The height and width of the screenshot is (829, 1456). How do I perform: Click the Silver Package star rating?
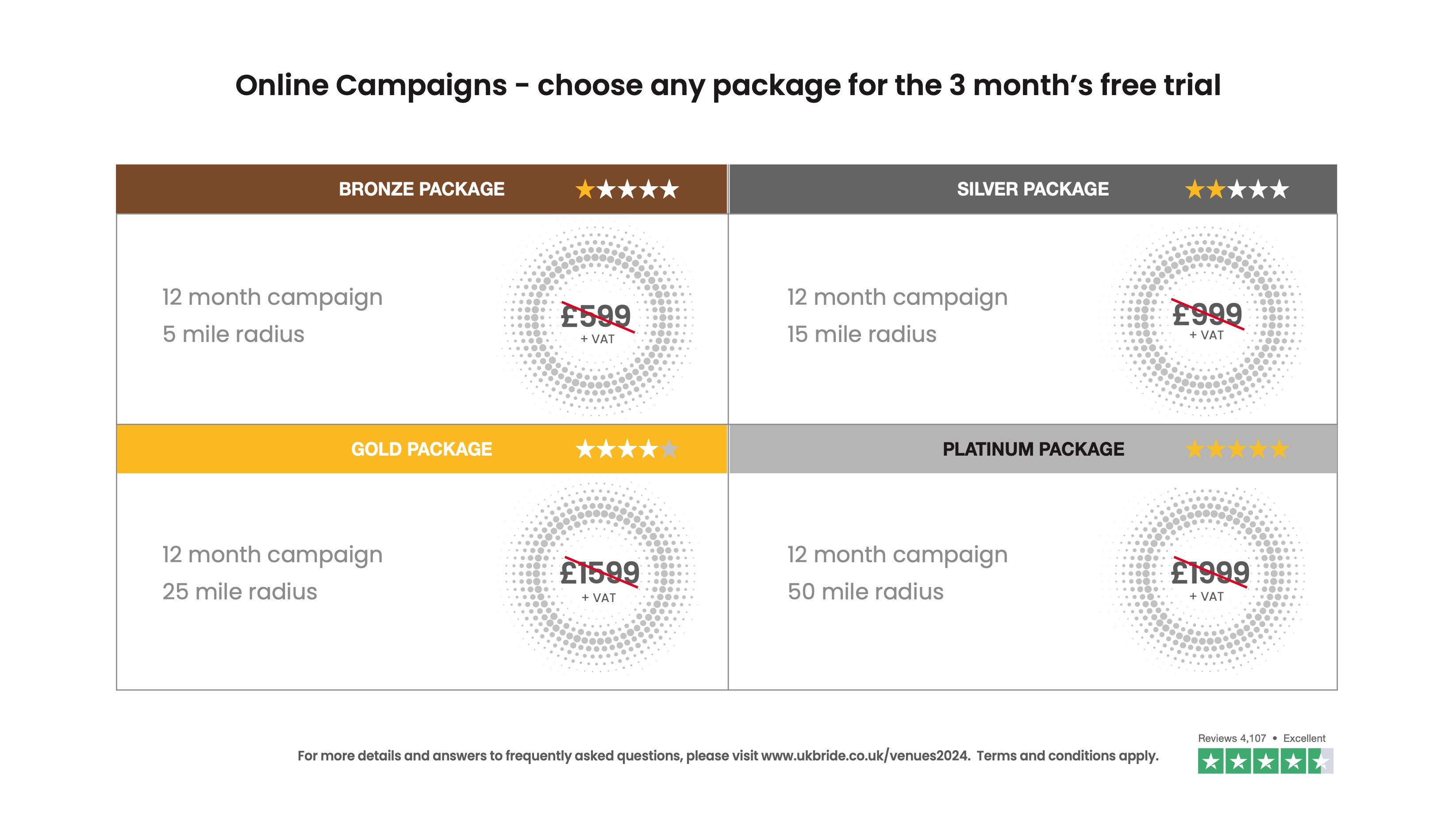click(1236, 189)
